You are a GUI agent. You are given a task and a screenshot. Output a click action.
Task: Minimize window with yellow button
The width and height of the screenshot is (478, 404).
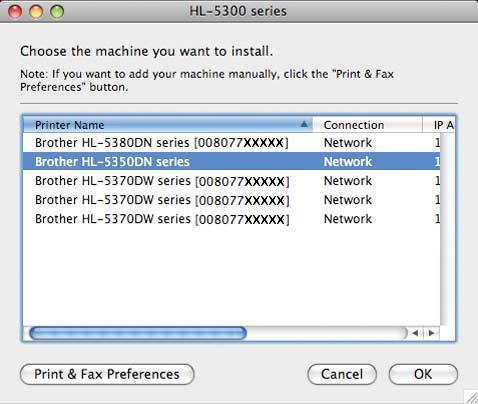pos(36,12)
